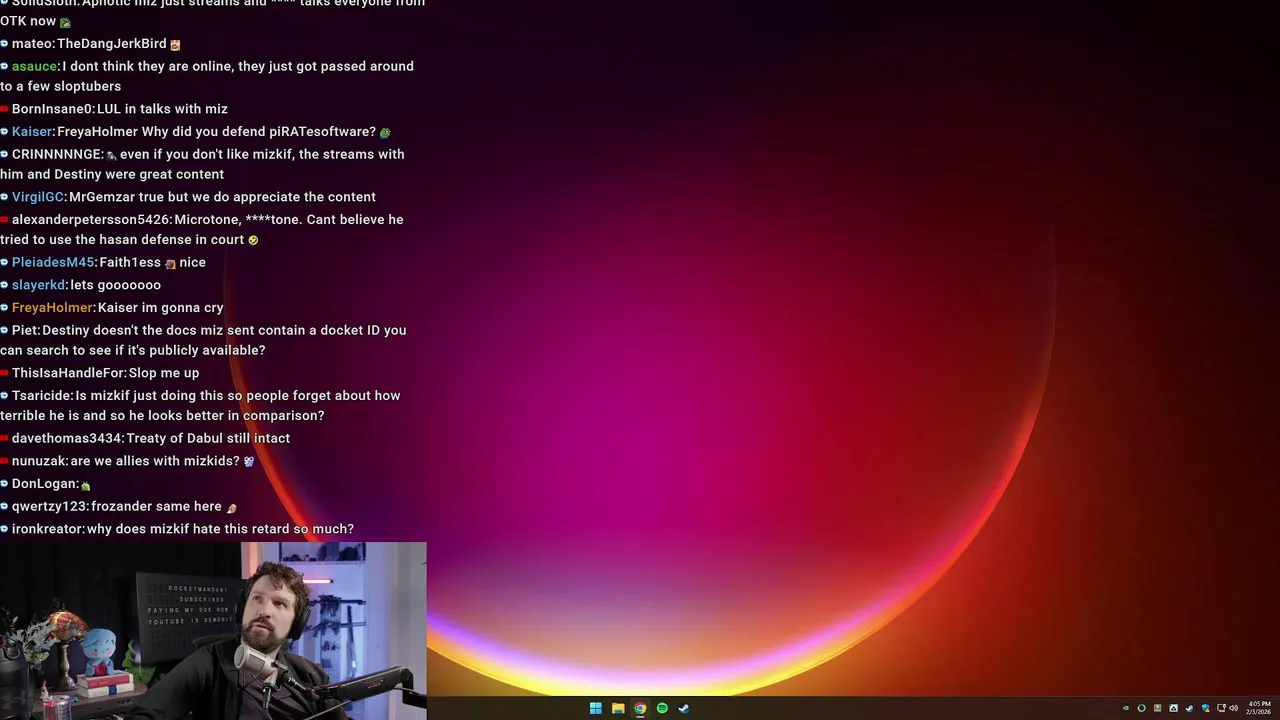Viewport: 1280px width, 720px height.
Task: Click the emote in PleiadesM45's Faith1ess message
Action: 170,263
